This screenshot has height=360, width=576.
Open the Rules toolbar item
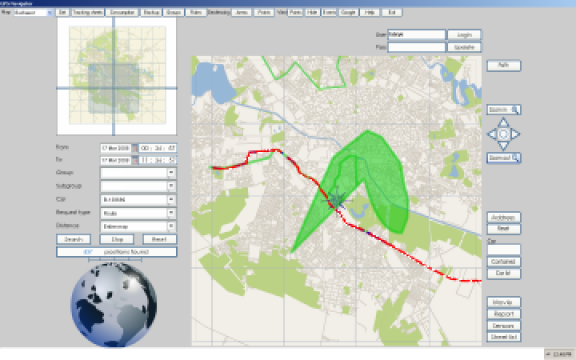[196, 12]
